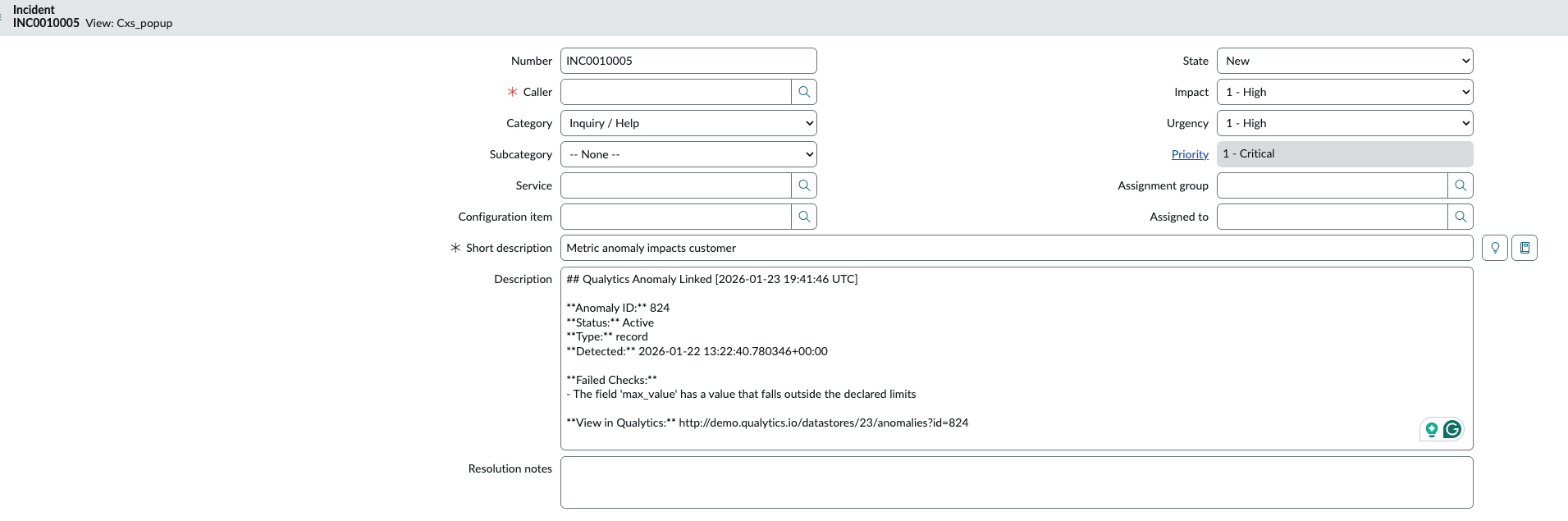Image resolution: width=1568 pixels, height=521 pixels.
Task: Open Assignment group lookup search icon
Action: [1461, 185]
